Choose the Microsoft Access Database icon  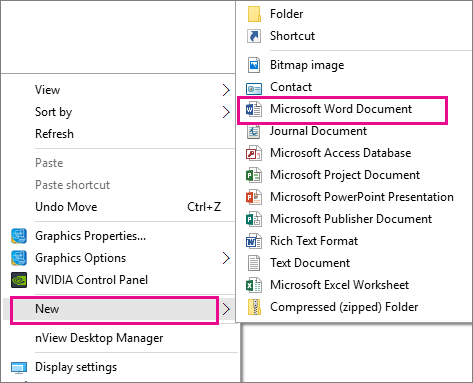pyautogui.click(x=254, y=153)
